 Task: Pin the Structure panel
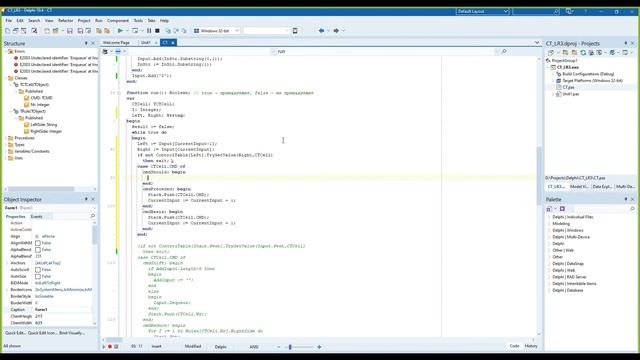click(x=86, y=43)
